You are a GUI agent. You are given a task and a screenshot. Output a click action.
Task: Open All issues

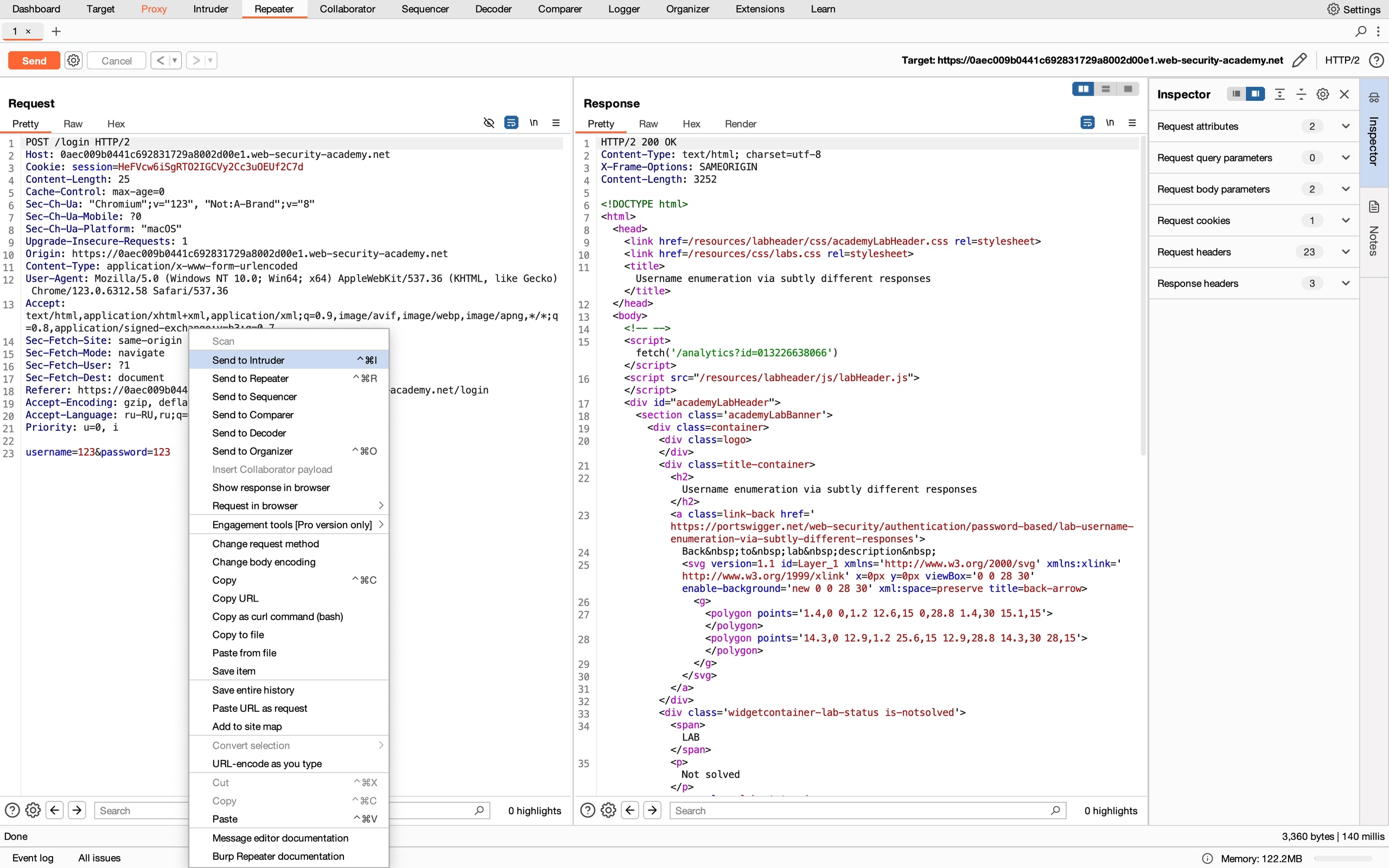99,858
